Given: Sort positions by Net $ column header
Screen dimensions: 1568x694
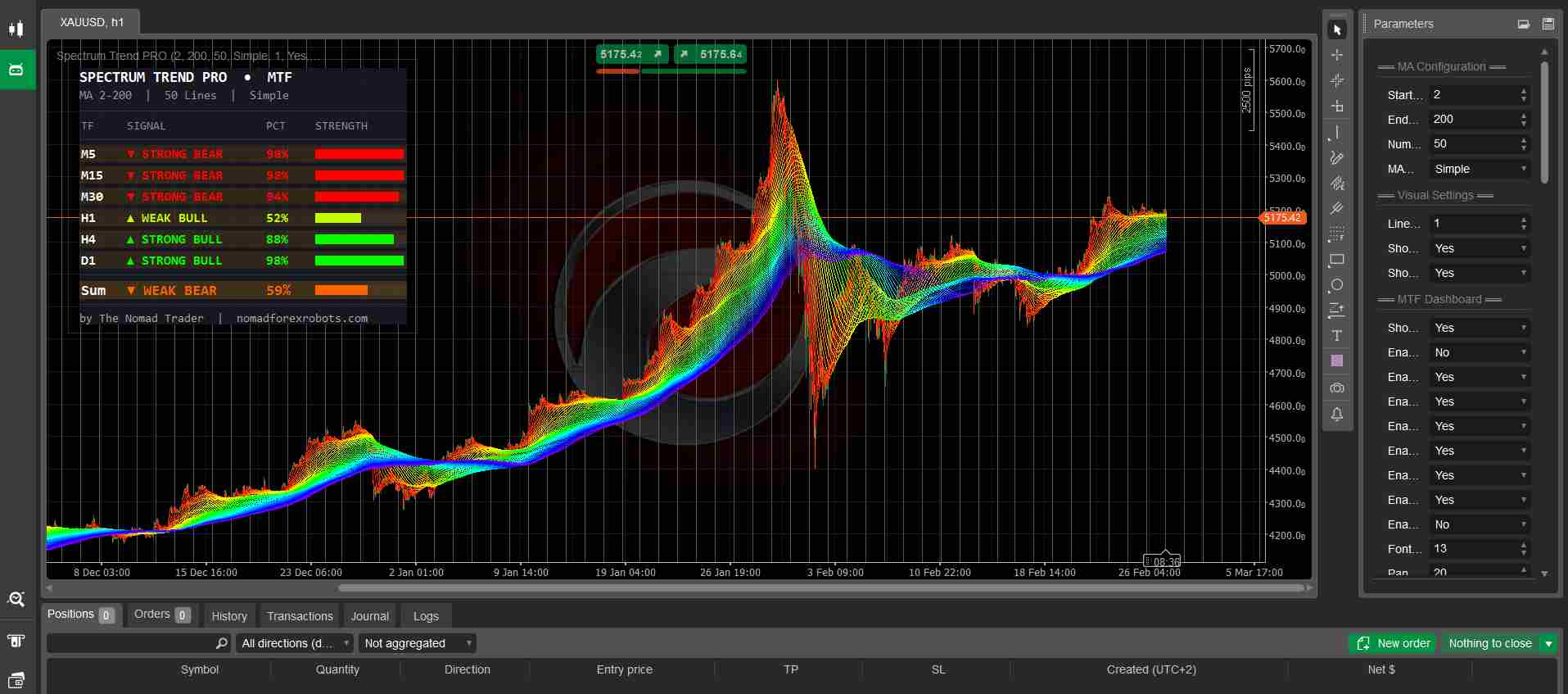Looking at the screenshot, I should click(1381, 669).
